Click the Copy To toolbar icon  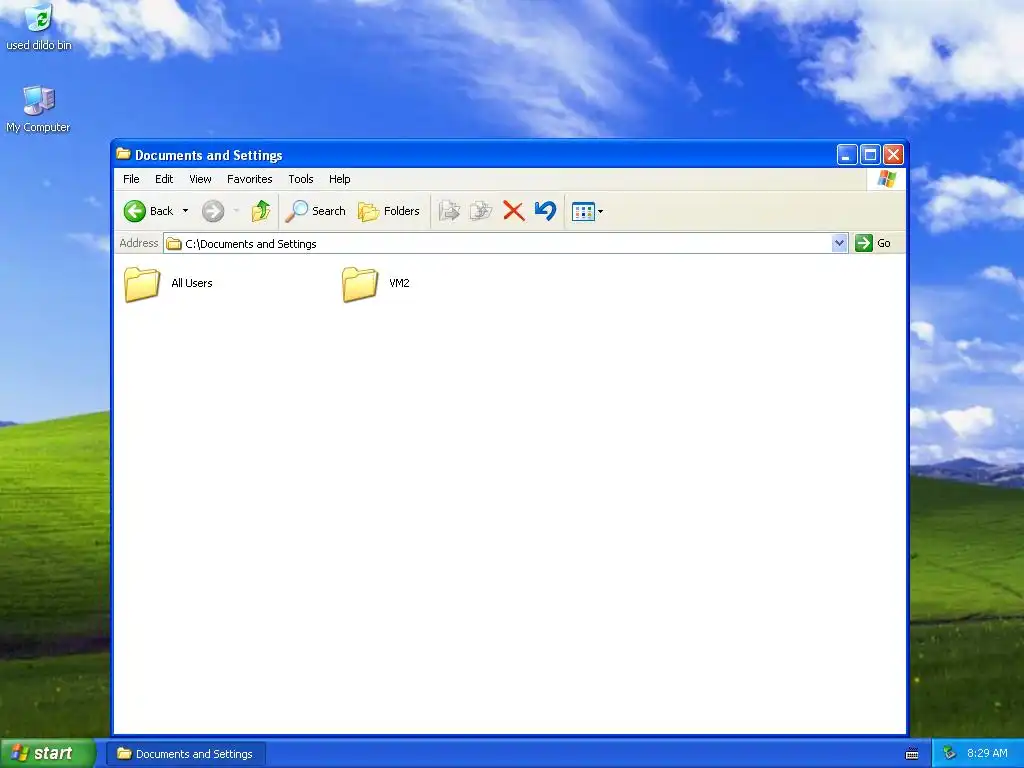click(481, 211)
